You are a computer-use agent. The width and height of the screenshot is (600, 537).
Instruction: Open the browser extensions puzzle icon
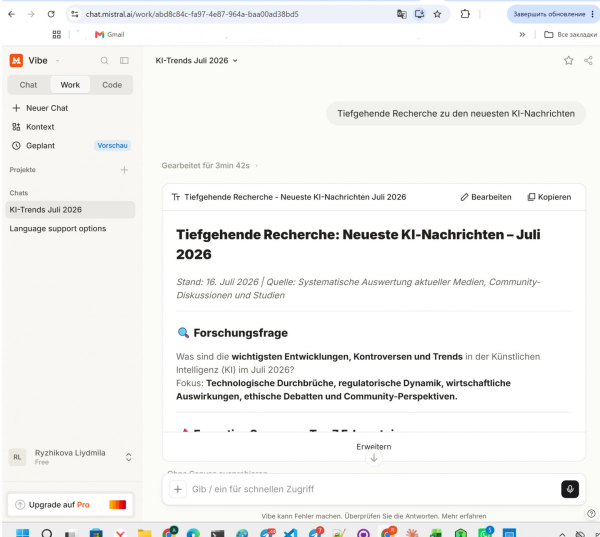465,14
